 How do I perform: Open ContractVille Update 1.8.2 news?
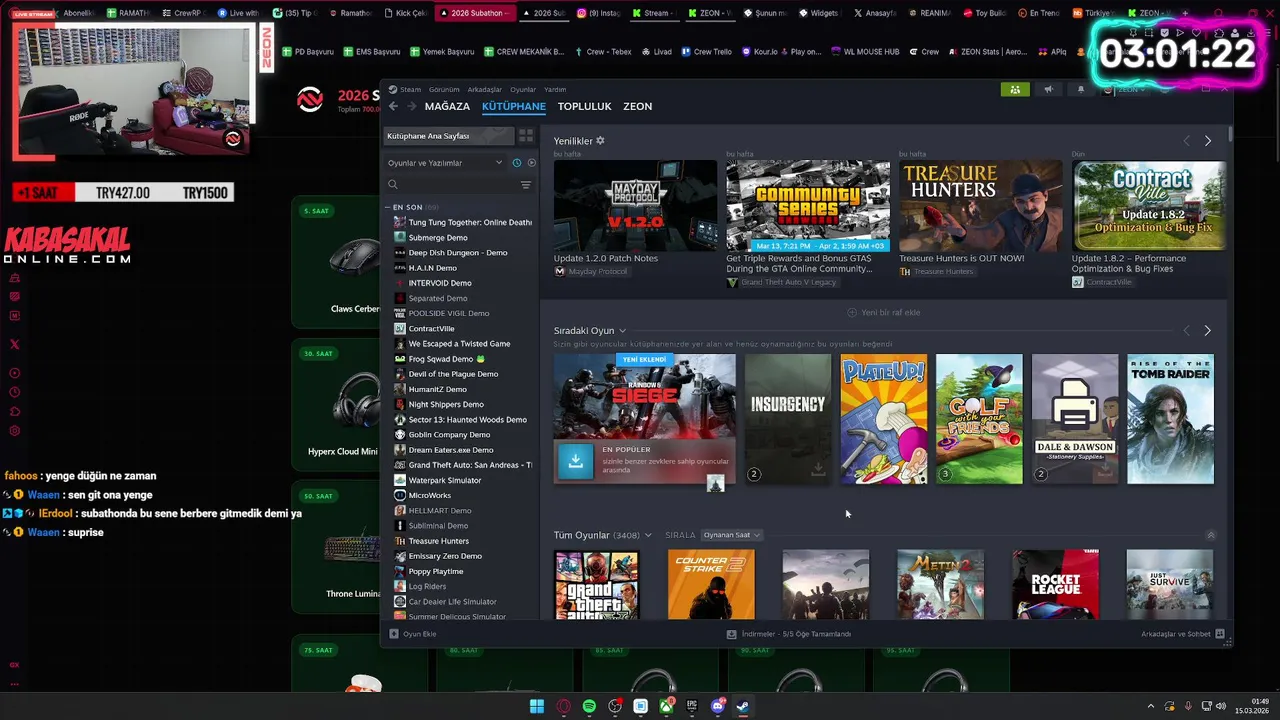[x=1149, y=205]
